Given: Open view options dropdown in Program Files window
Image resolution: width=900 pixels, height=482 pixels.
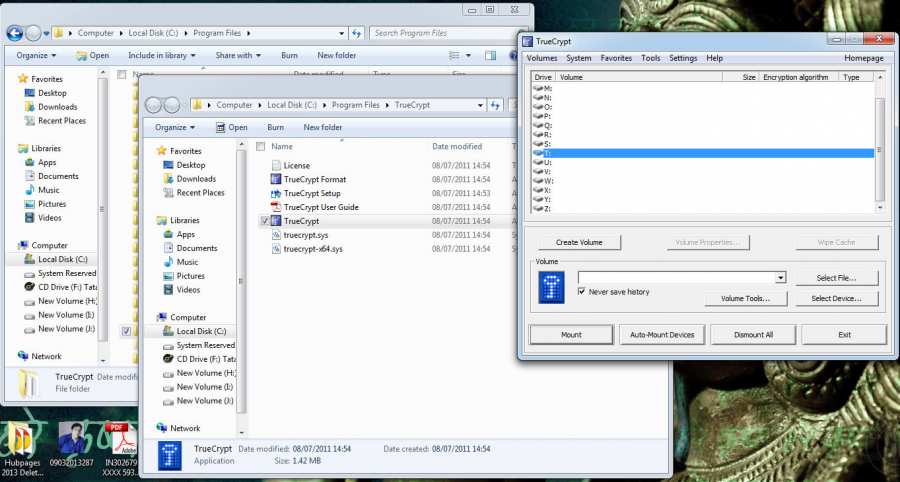Looking at the screenshot, I should pos(468,56).
